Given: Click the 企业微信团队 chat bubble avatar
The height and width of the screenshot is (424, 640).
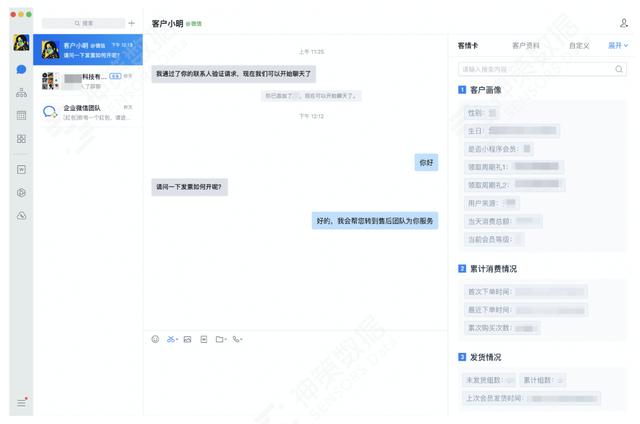Looking at the screenshot, I should click(x=50, y=111).
